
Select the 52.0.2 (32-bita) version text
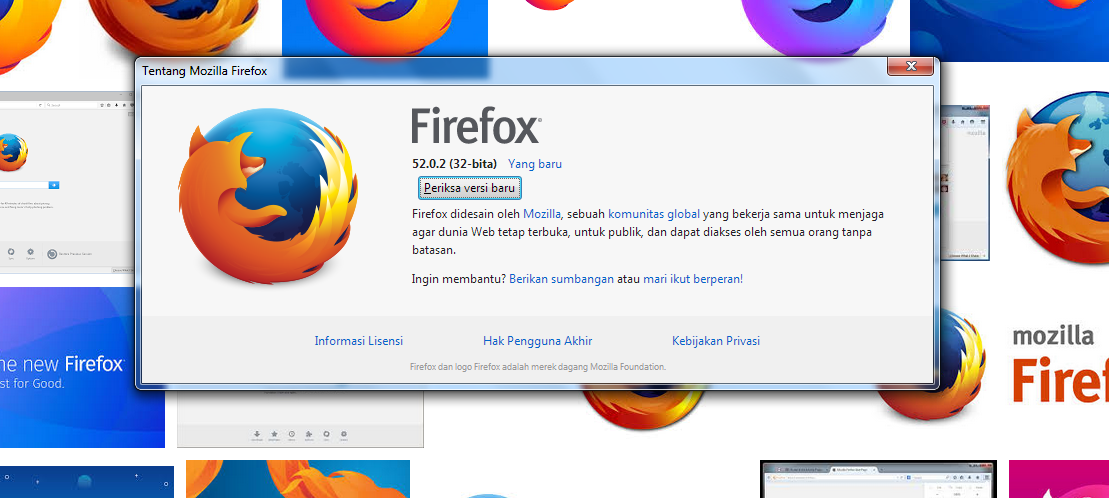point(455,164)
